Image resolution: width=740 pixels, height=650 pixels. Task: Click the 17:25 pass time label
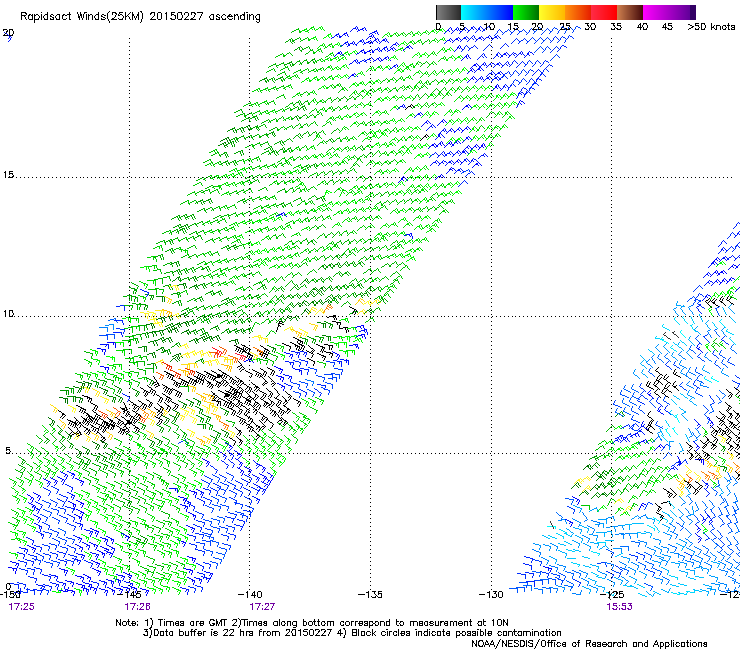[x=22, y=607]
